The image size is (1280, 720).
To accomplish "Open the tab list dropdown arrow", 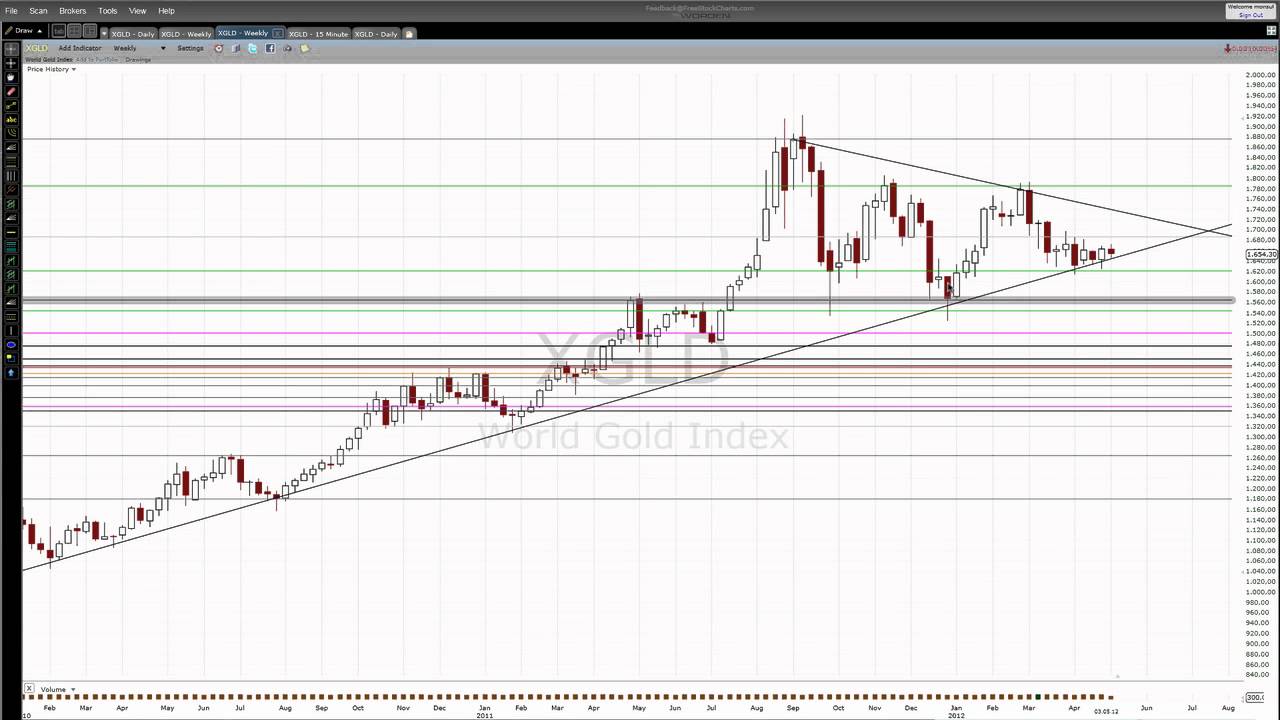I will (104, 34).
